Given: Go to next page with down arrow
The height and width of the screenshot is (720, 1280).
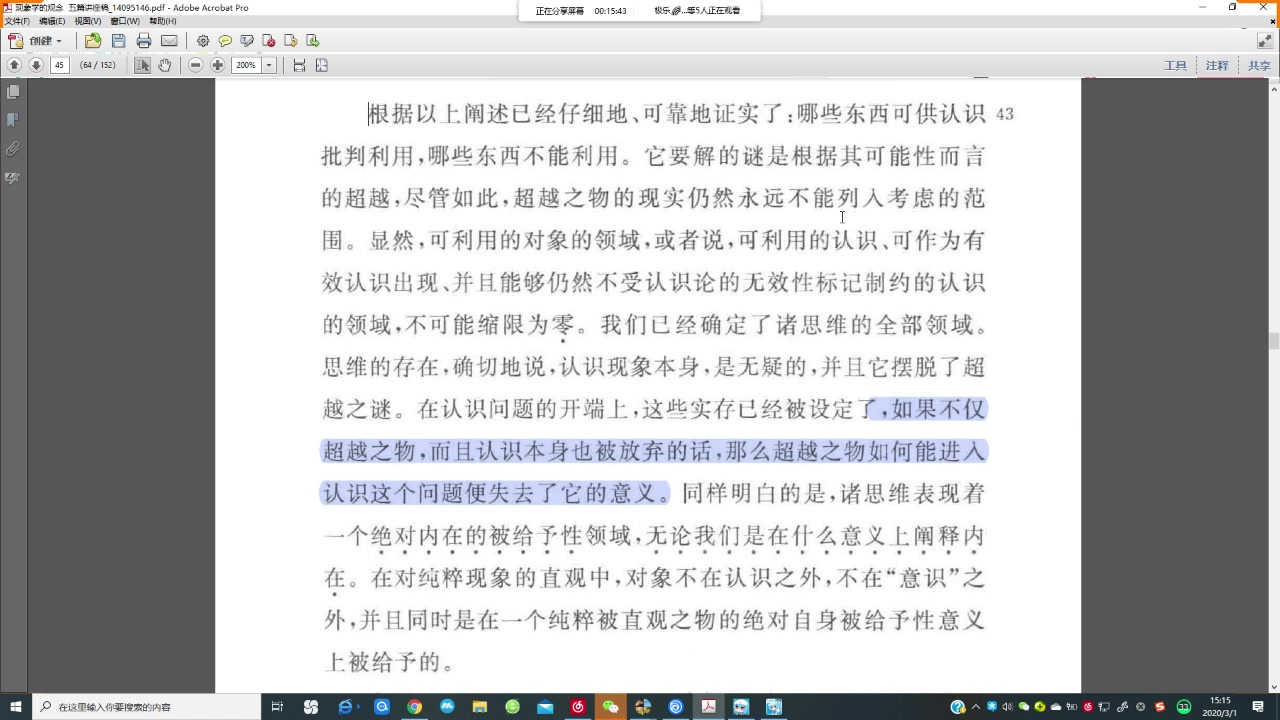Looking at the screenshot, I should 36,65.
